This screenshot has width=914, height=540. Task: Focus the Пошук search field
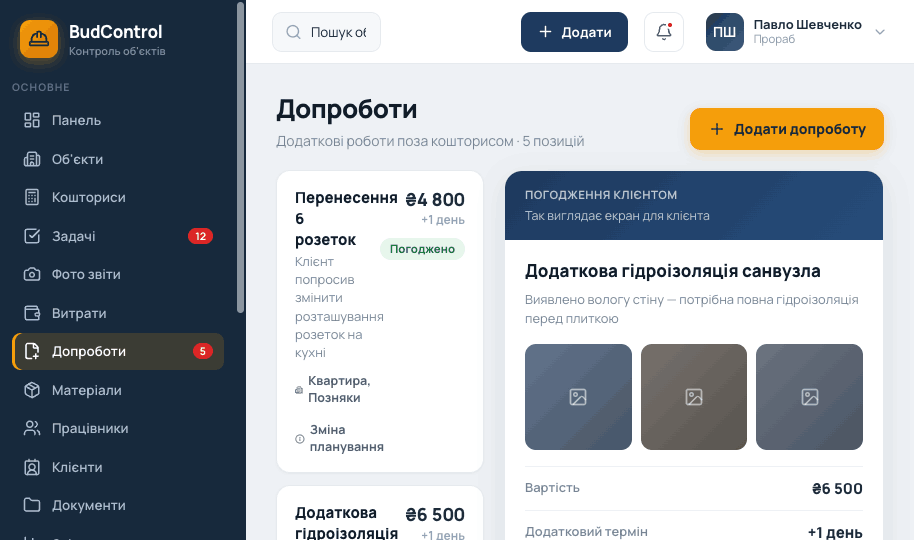pos(326,32)
